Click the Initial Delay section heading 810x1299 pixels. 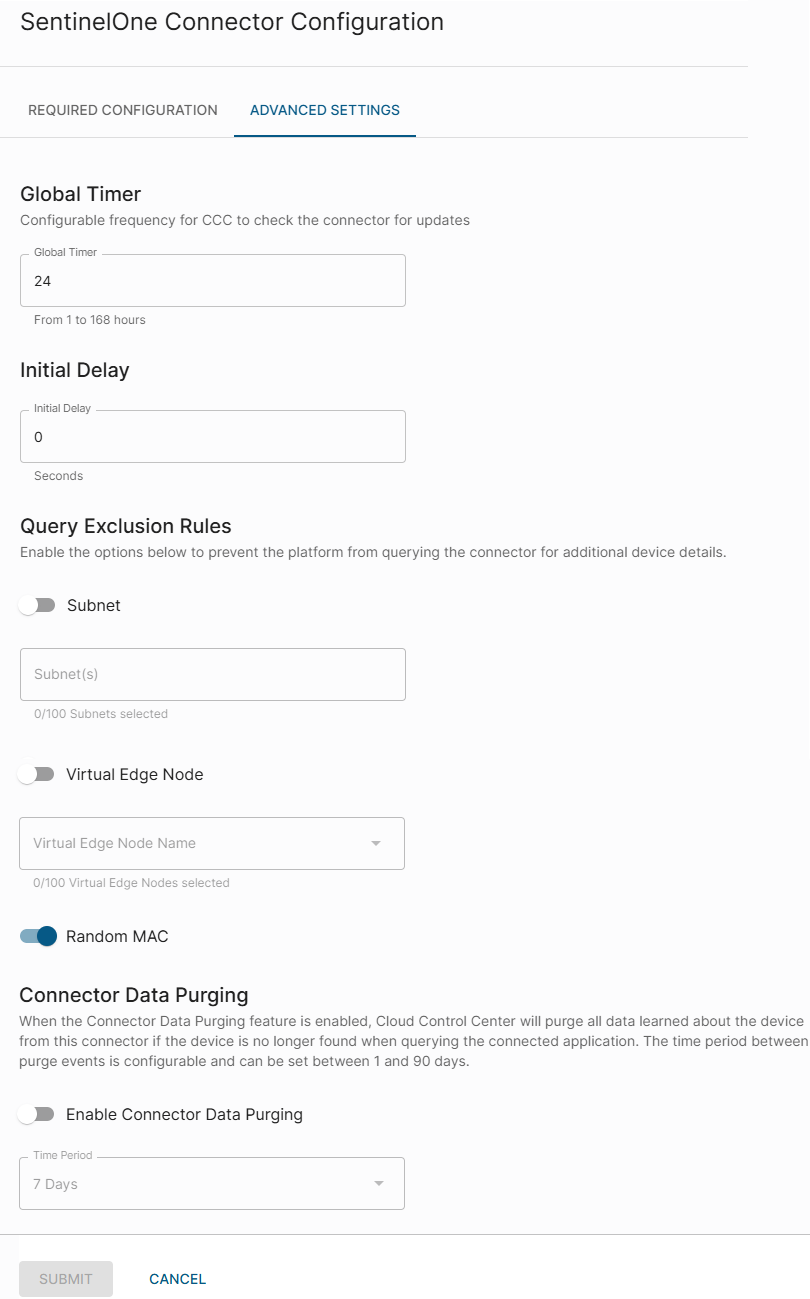75,370
